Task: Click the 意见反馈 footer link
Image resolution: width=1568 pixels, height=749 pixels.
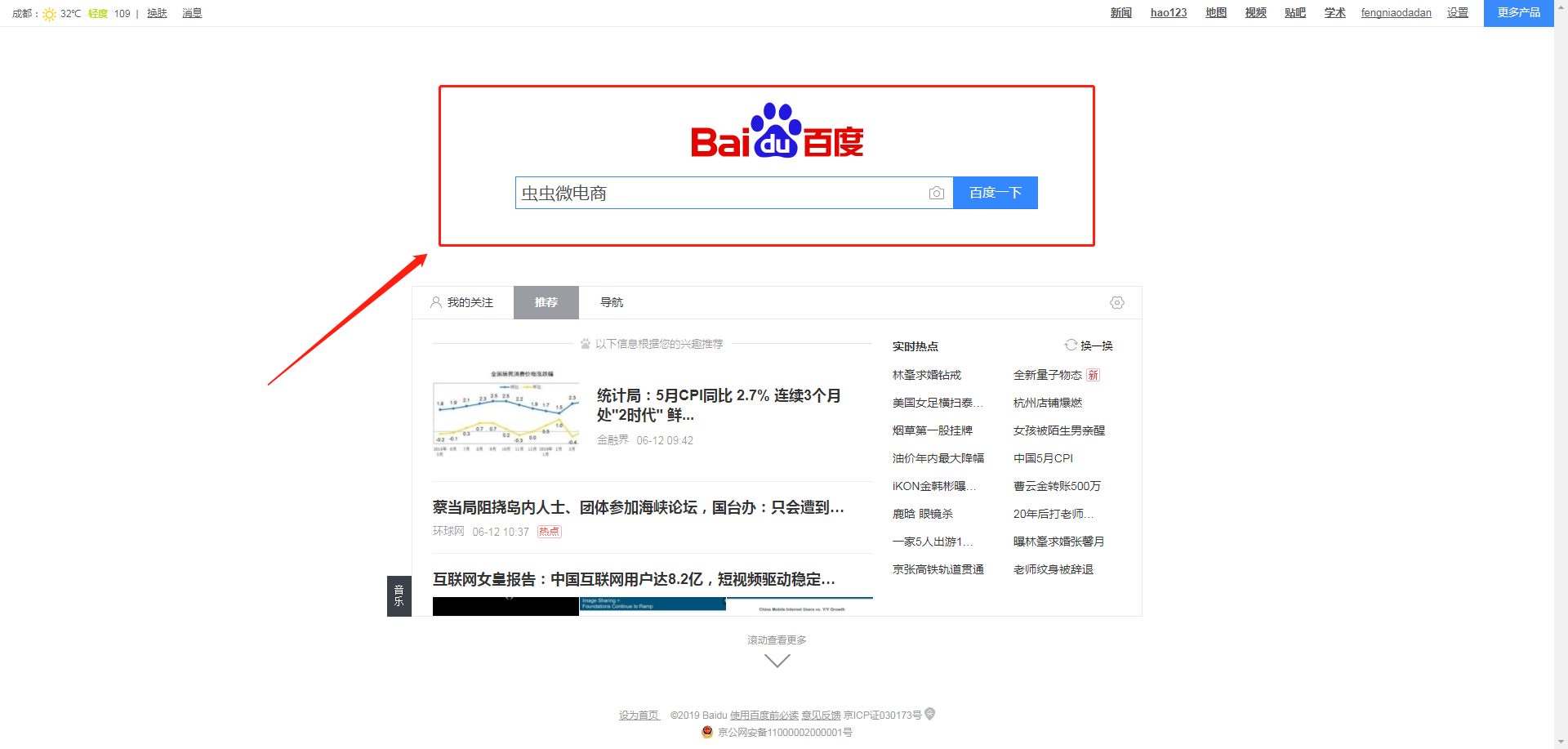Action: pyautogui.click(x=821, y=716)
